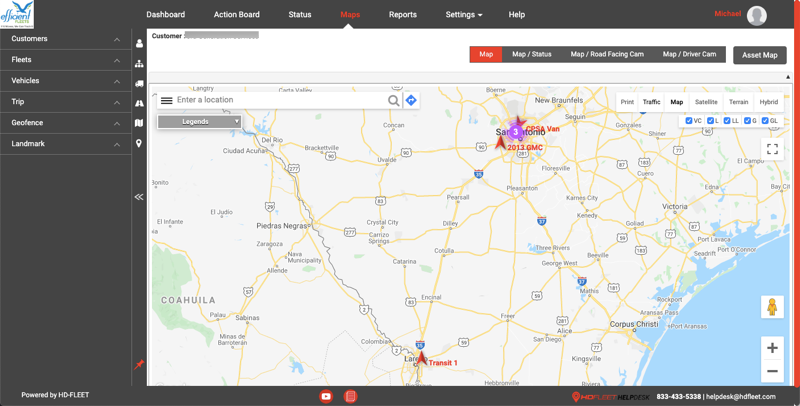Click the blue directions arrow icon
The width and height of the screenshot is (800, 406).
pos(411,100)
